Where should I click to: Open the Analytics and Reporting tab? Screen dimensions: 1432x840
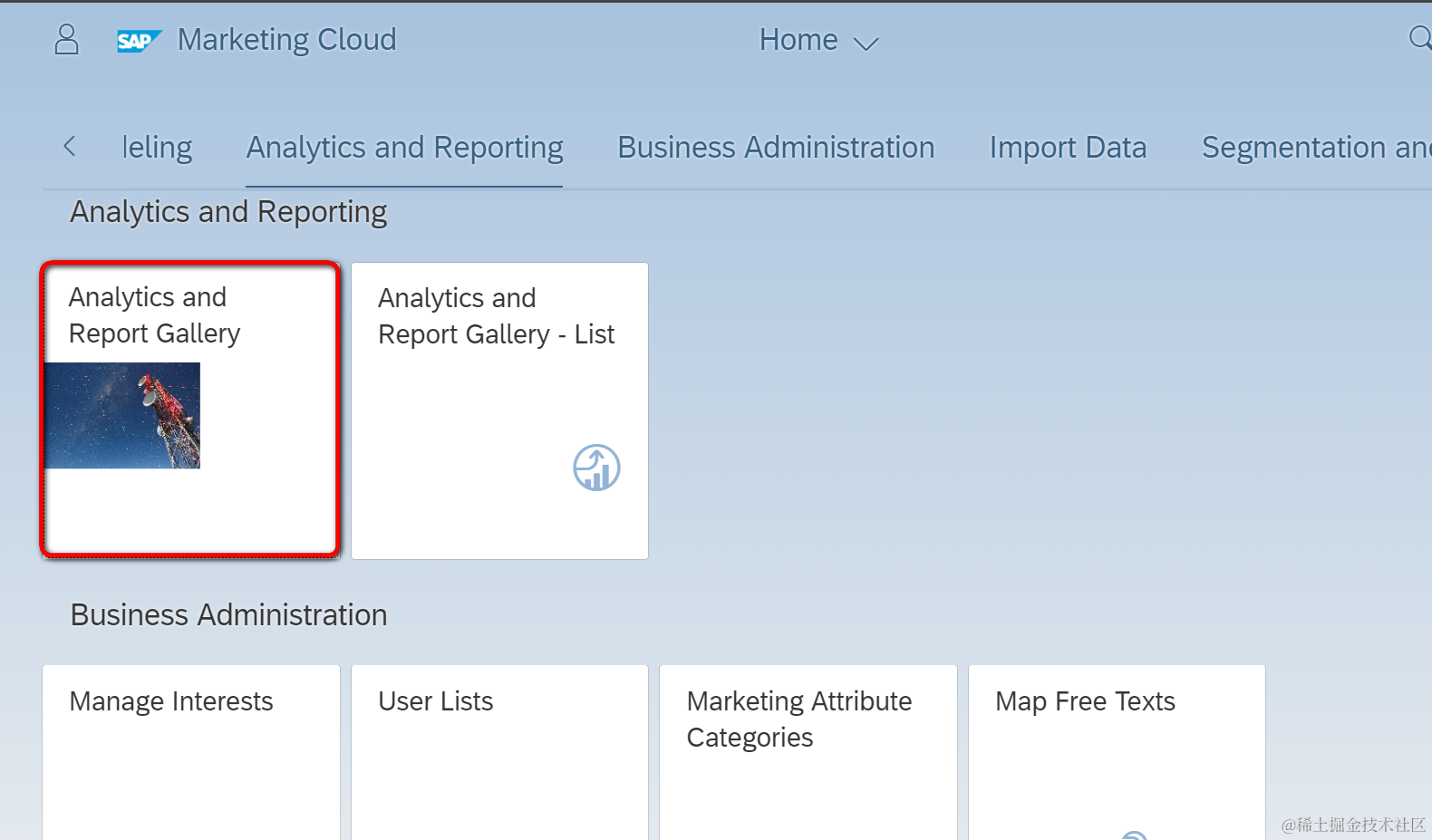pos(404,148)
